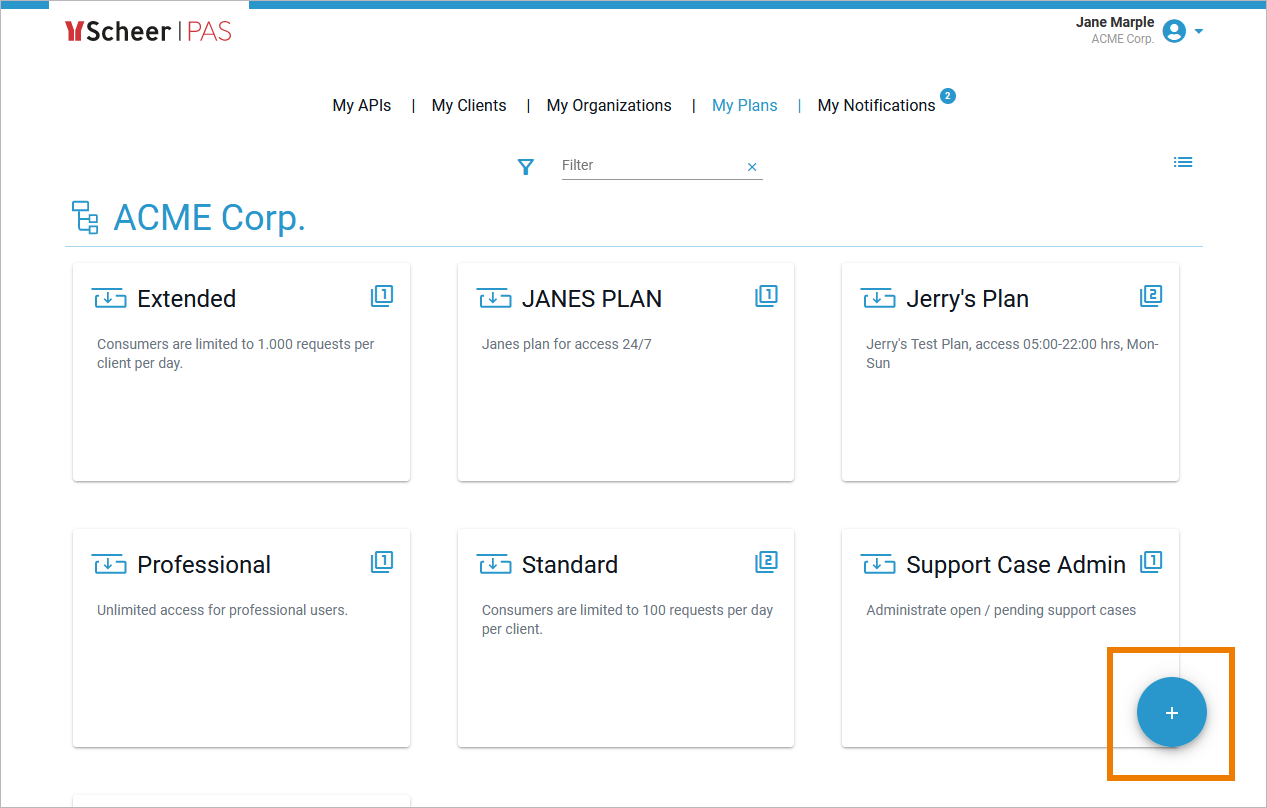The width and height of the screenshot is (1267, 808).
Task: Open API count icon on Extended plan
Action: coord(381,296)
